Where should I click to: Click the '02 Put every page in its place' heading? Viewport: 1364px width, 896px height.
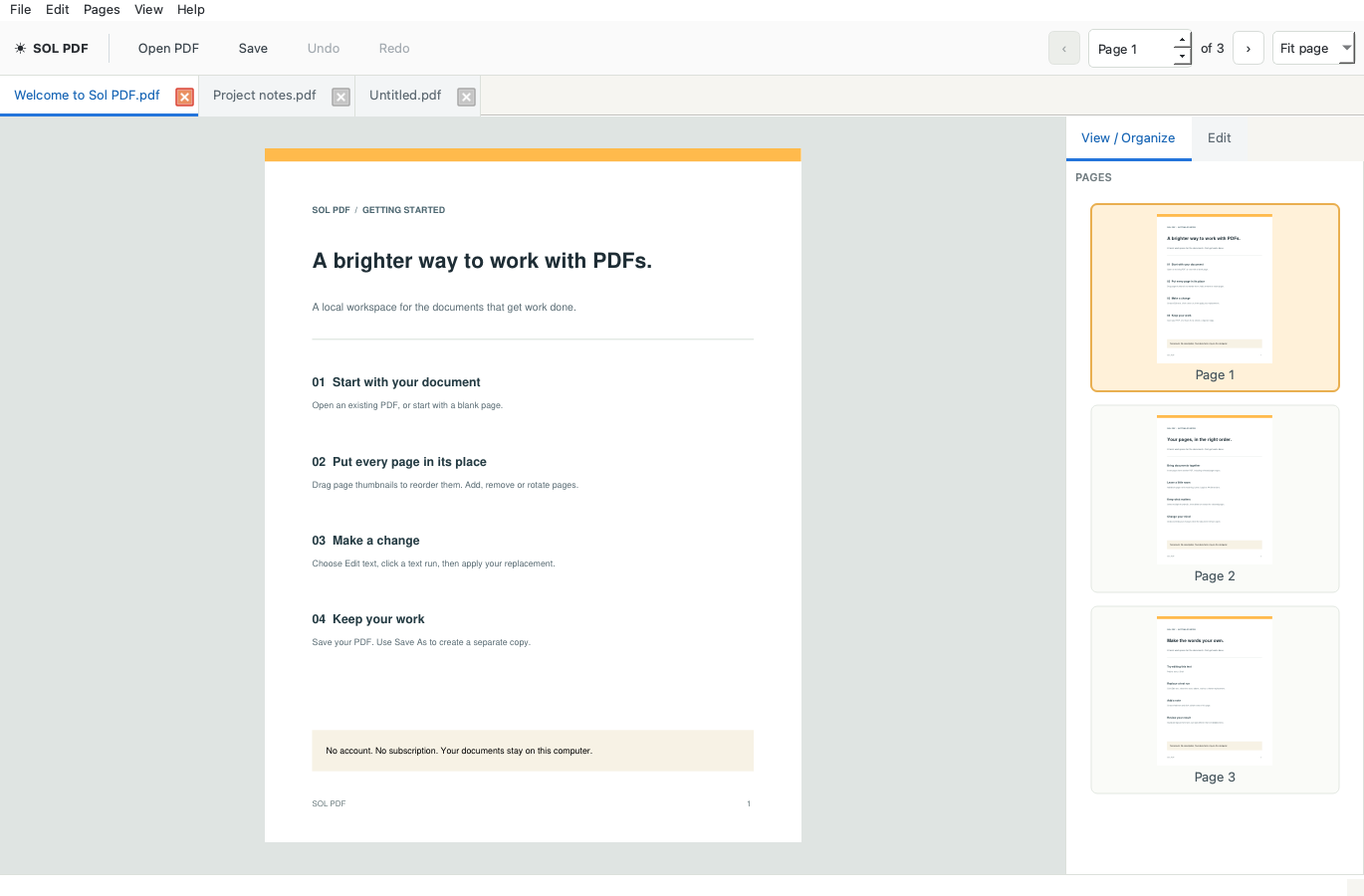pyautogui.click(x=399, y=462)
